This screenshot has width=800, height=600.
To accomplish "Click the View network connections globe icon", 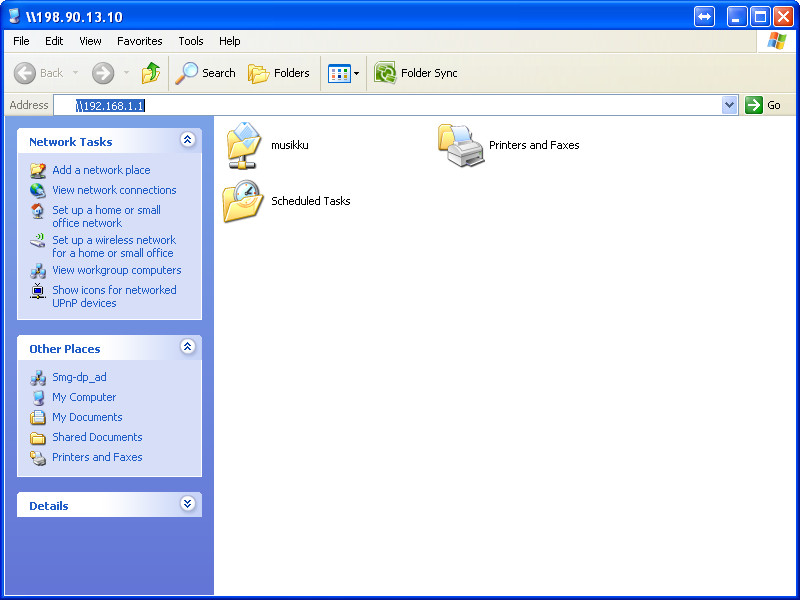I will click(38, 190).
